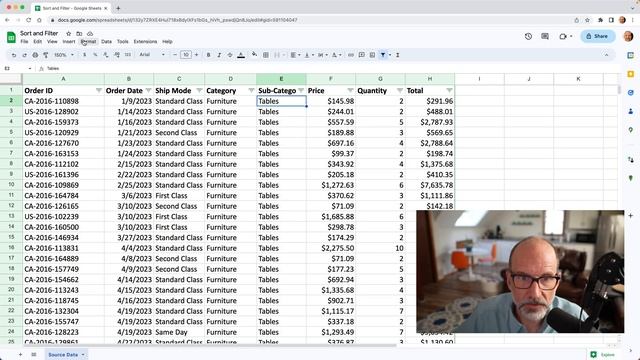Click the Print icon
Image resolution: width=640 pixels, height=360 pixels.
(35, 55)
